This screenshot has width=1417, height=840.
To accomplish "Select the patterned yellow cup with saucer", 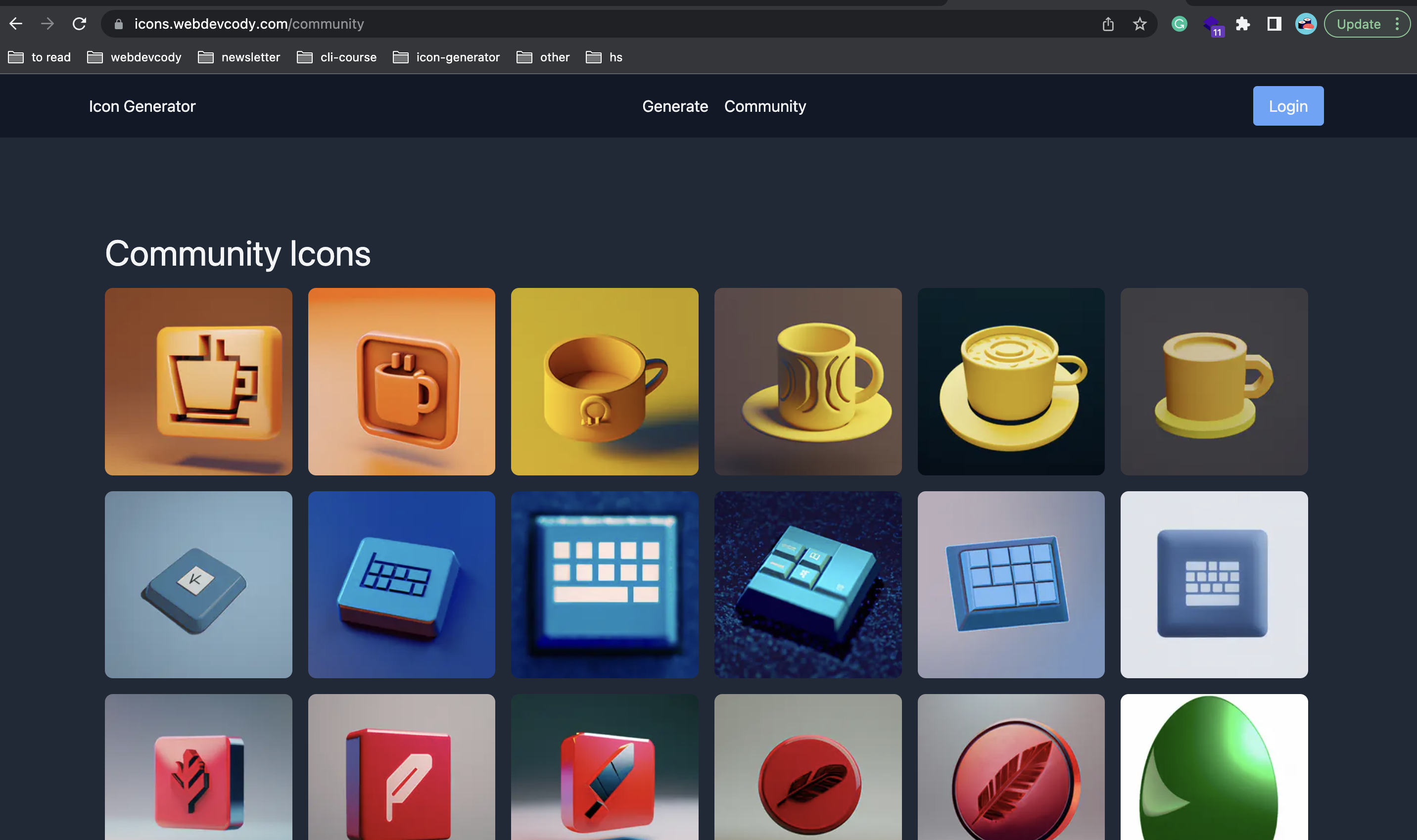I will 808,381.
